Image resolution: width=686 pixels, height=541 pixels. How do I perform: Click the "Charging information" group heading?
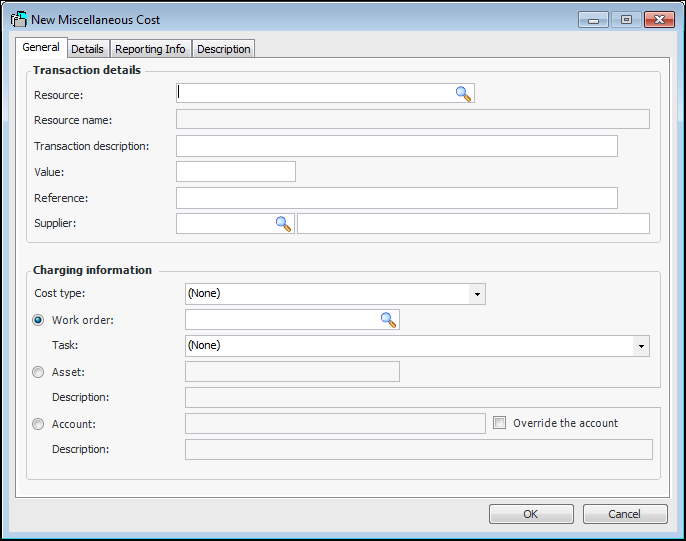[x=92, y=270]
